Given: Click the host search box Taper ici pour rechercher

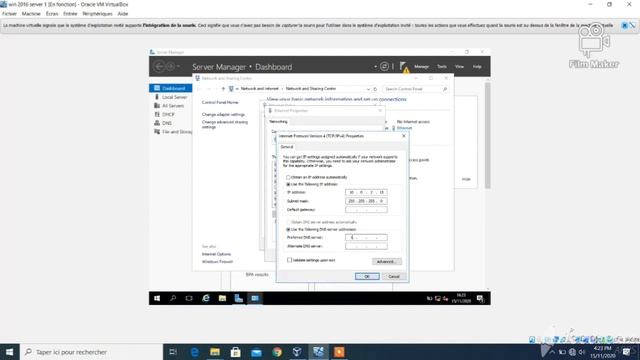Looking at the screenshot, I should [x=91, y=352].
